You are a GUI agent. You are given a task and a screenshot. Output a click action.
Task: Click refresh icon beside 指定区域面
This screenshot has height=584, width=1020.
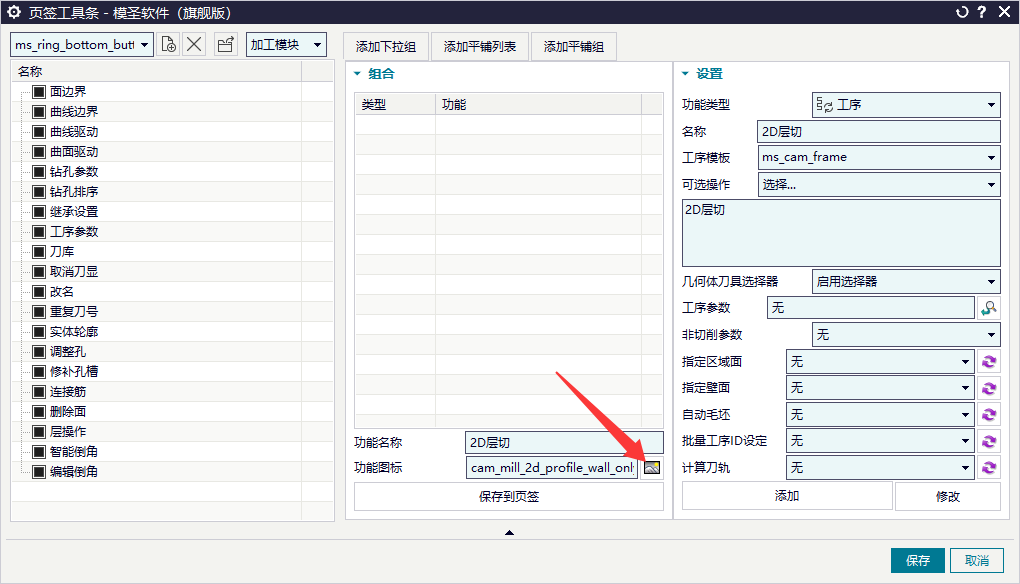click(x=989, y=362)
